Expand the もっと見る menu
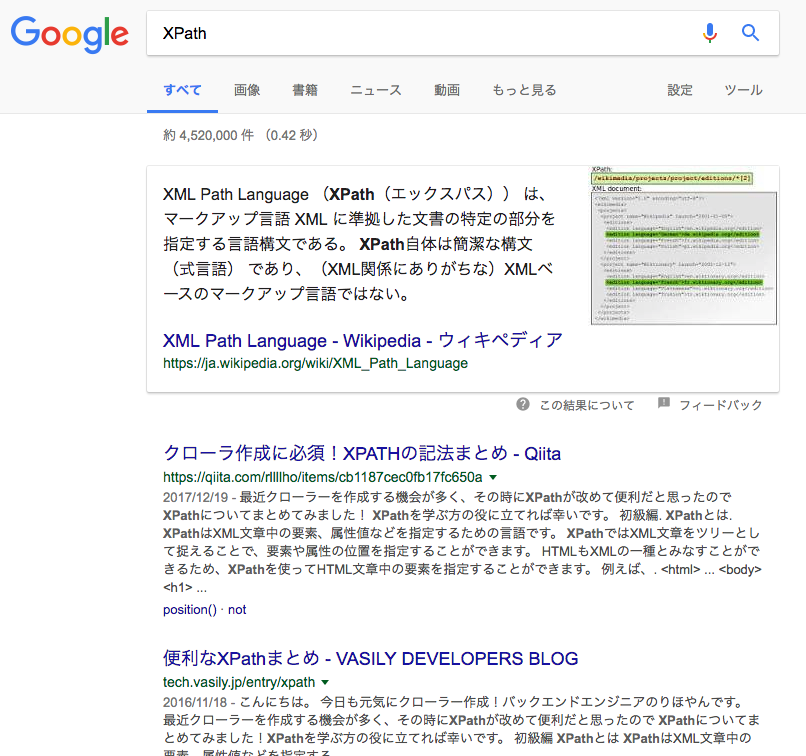 pyautogui.click(x=524, y=90)
